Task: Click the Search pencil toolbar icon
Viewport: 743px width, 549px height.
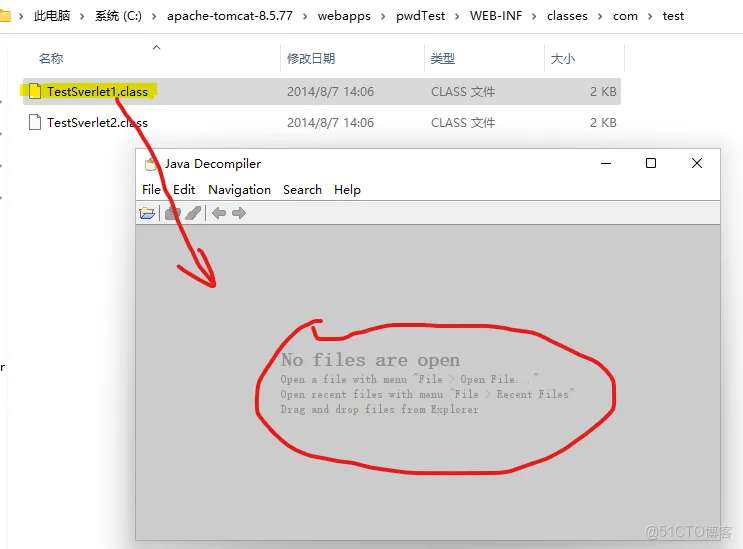Action: (x=193, y=213)
